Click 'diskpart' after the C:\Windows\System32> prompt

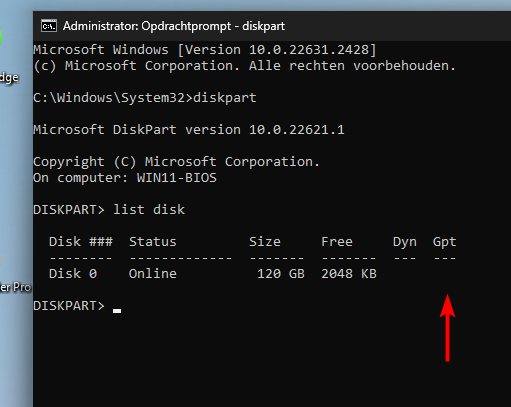coord(225,98)
